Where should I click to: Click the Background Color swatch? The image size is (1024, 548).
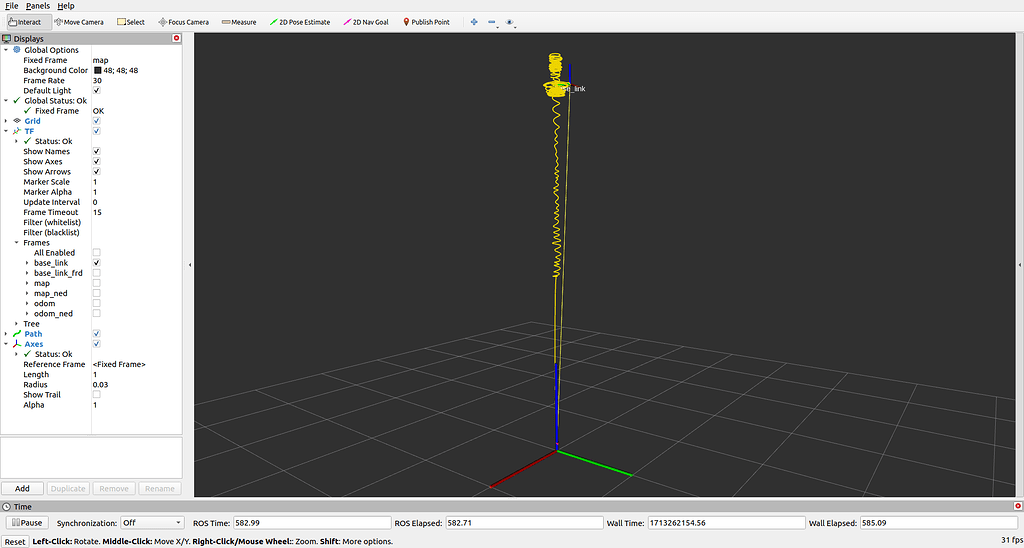point(97,70)
